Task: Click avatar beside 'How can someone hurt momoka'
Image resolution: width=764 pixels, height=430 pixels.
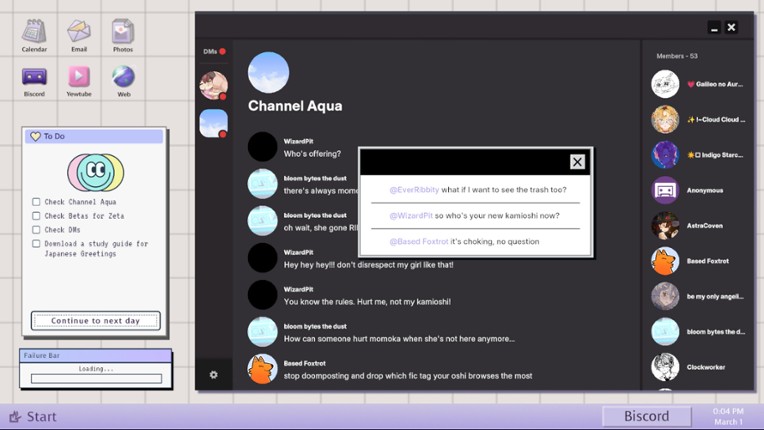Action: 263,332
